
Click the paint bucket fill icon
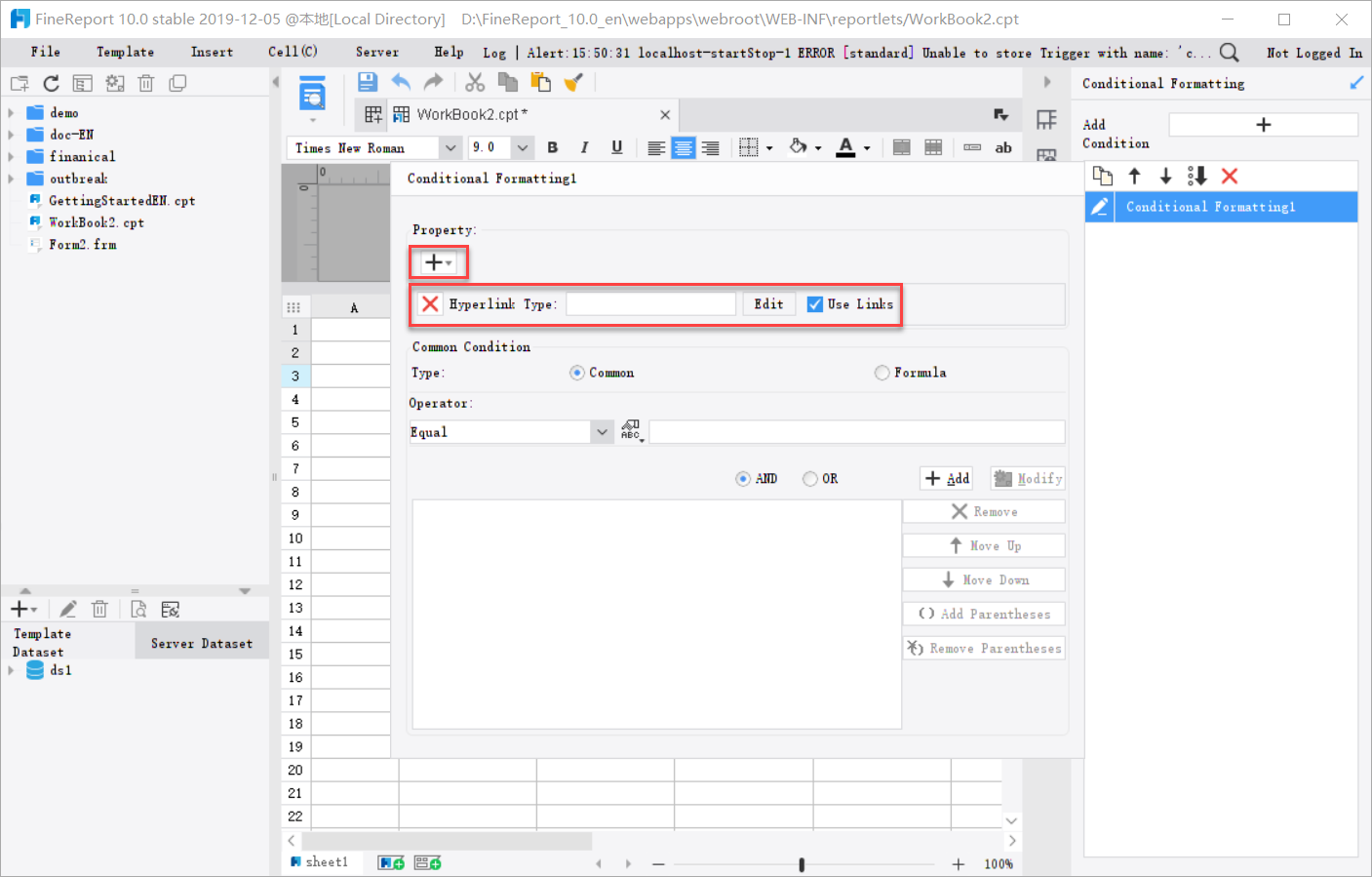pos(800,147)
